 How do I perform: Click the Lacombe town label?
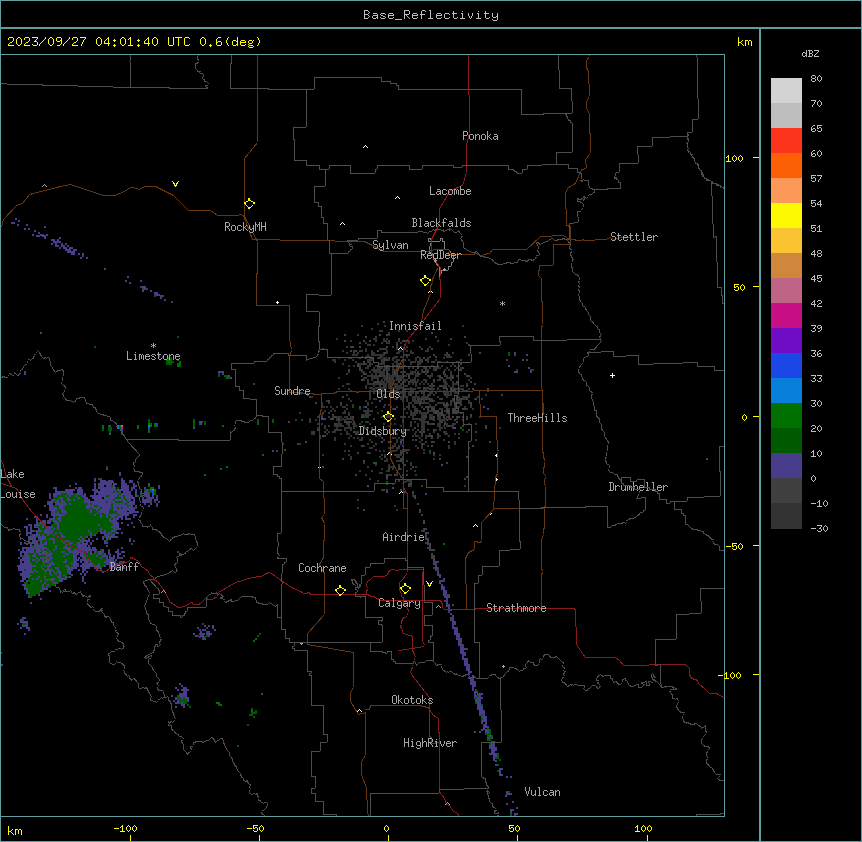(x=450, y=191)
